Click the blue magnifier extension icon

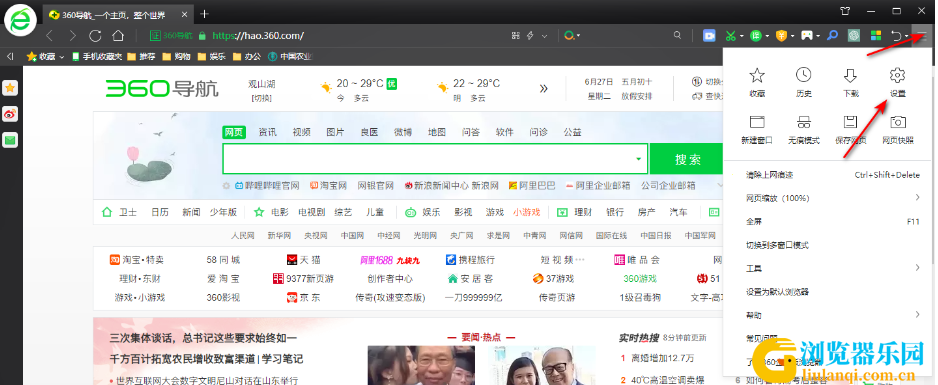coord(832,36)
